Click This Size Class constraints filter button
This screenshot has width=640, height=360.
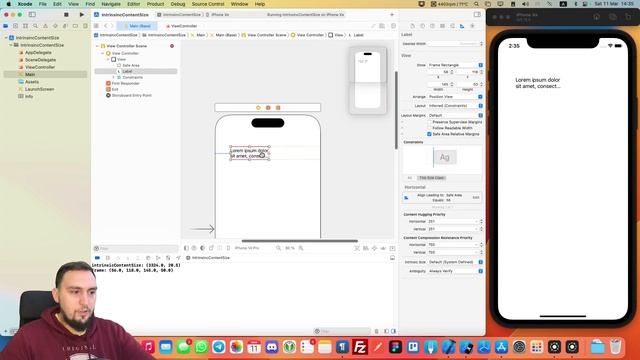(431, 178)
